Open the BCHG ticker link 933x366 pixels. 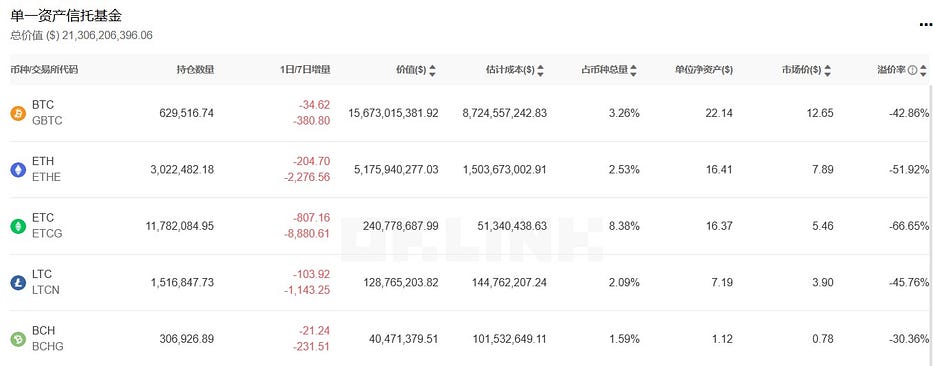coord(48,347)
